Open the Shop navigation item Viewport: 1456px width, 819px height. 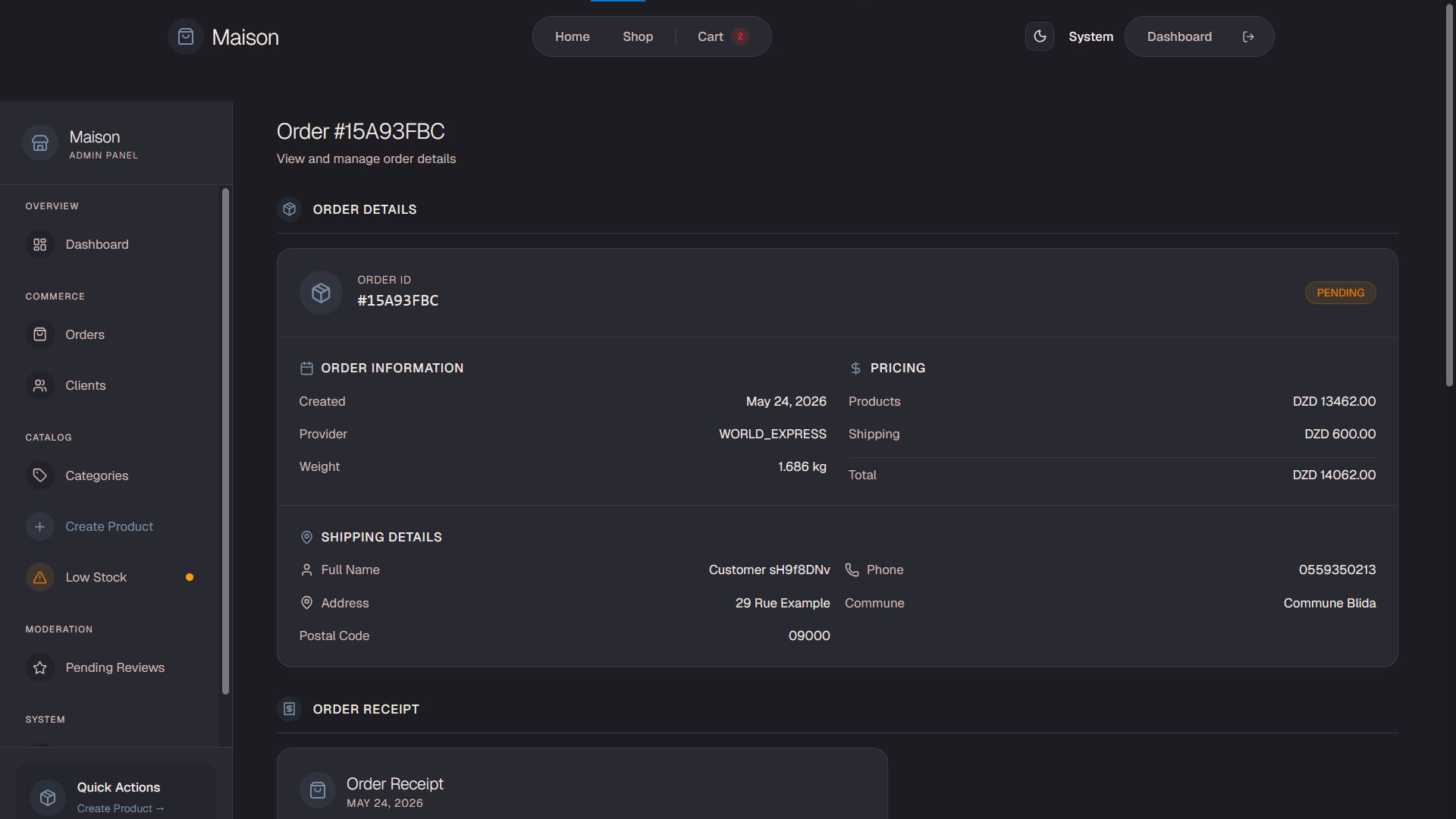(638, 36)
